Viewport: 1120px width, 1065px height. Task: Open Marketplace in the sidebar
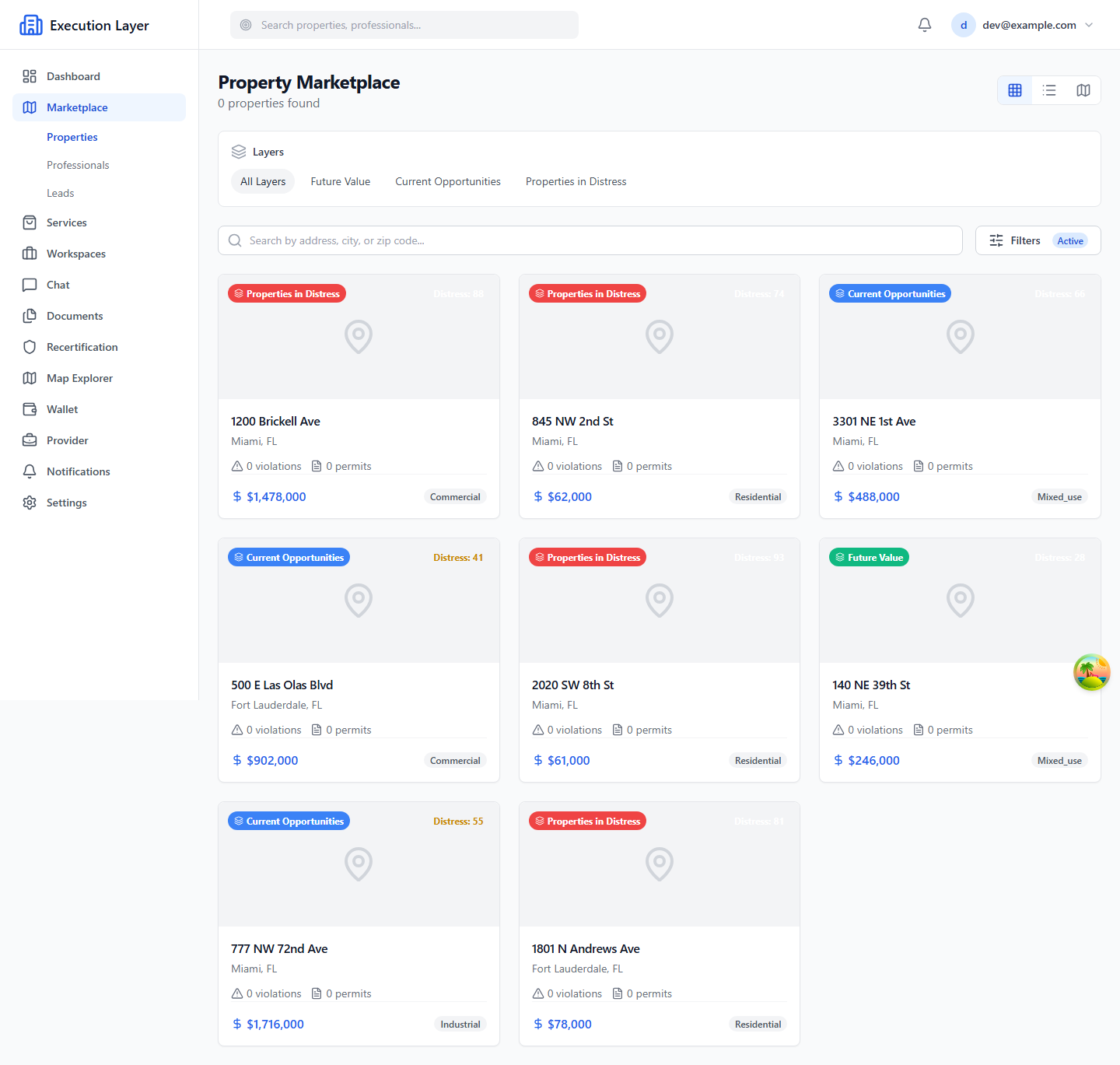coord(99,107)
